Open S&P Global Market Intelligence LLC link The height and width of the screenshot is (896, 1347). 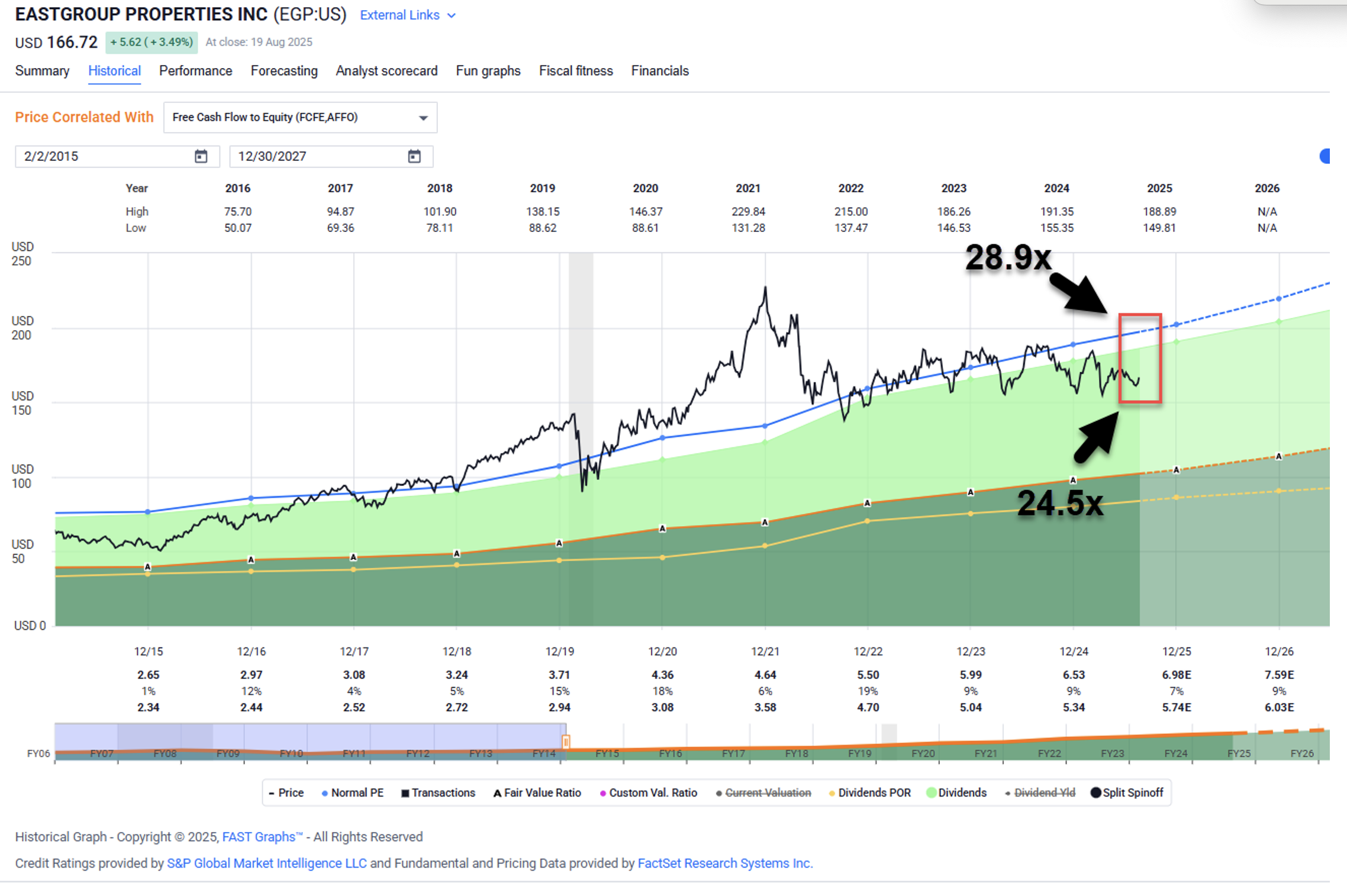[x=266, y=863]
